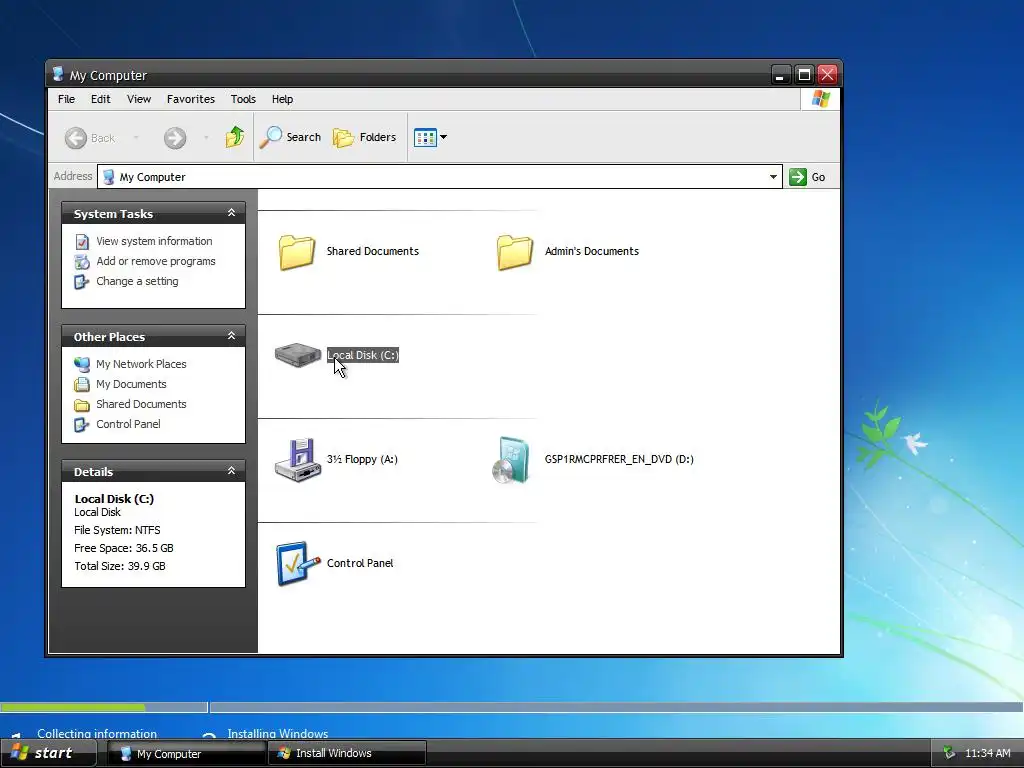Select the Local Disk (C:) label
The width and height of the screenshot is (1024, 768).
pyautogui.click(x=362, y=355)
